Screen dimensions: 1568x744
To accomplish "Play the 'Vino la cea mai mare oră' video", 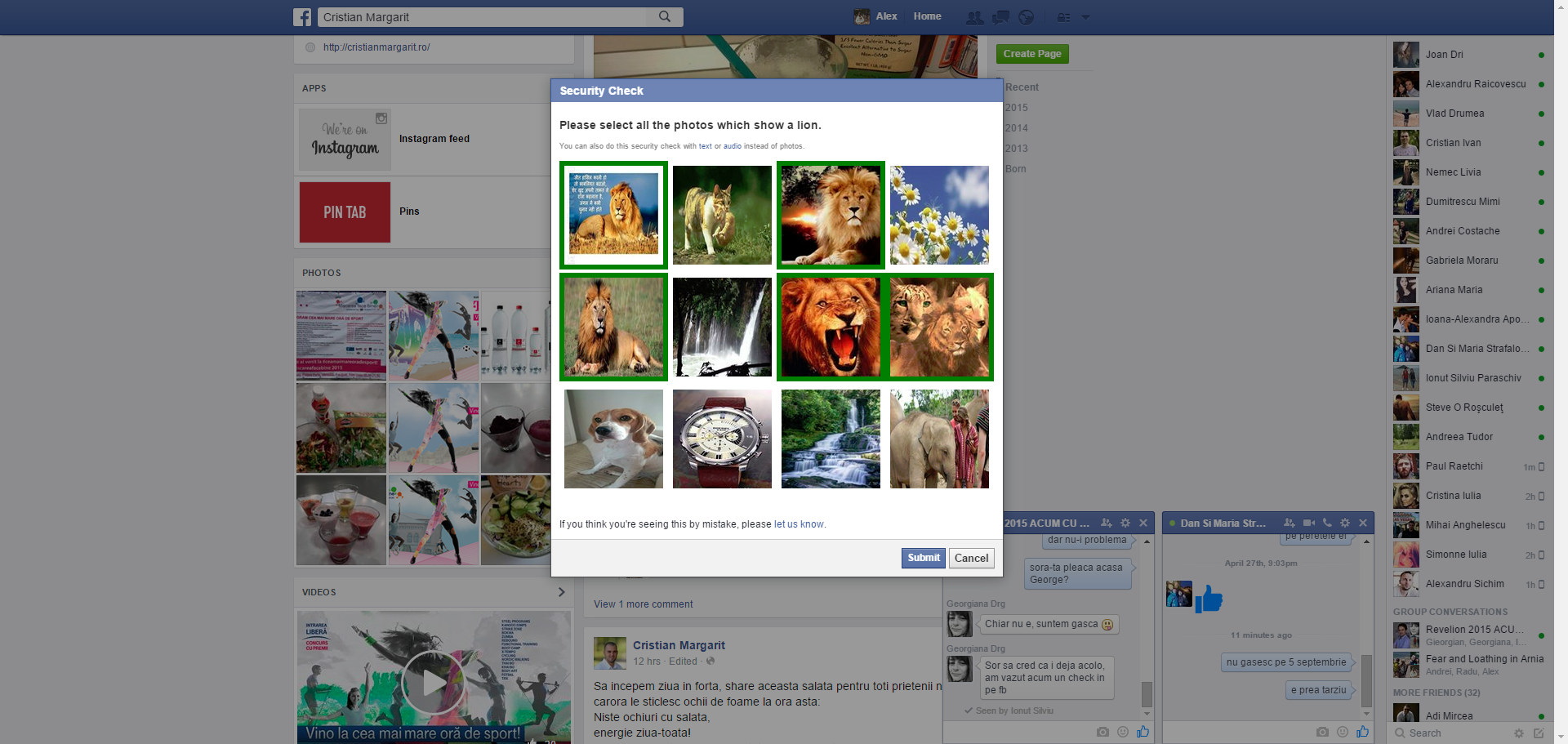I will [434, 682].
